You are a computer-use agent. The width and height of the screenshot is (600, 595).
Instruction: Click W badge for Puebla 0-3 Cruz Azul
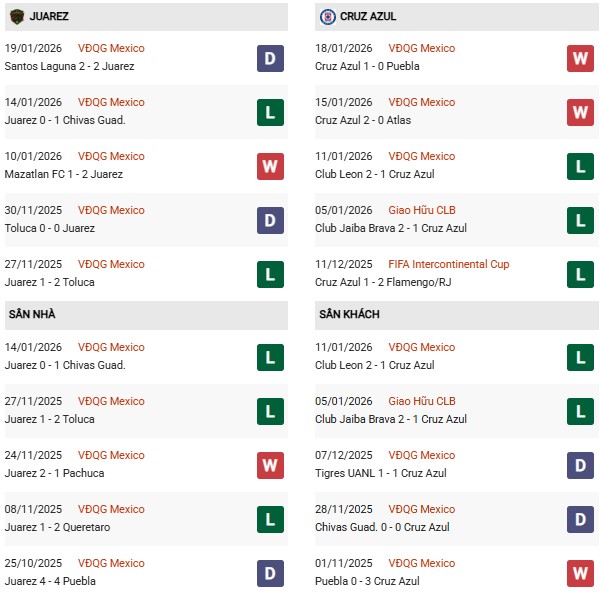pyautogui.click(x=581, y=573)
